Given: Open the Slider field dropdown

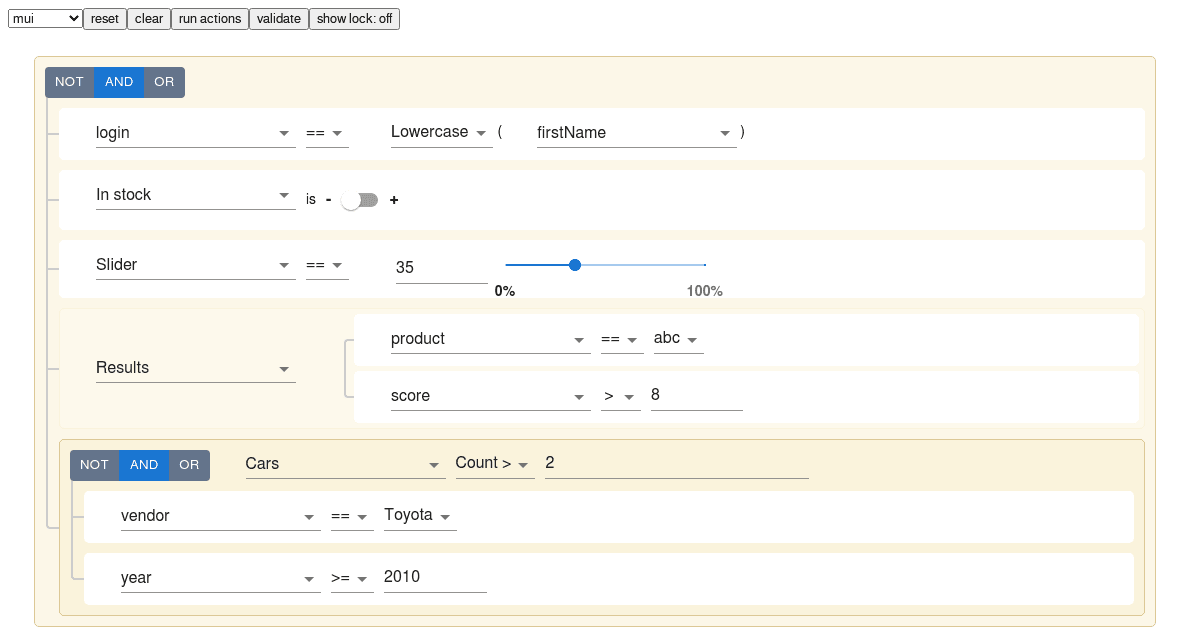Looking at the screenshot, I should point(195,265).
